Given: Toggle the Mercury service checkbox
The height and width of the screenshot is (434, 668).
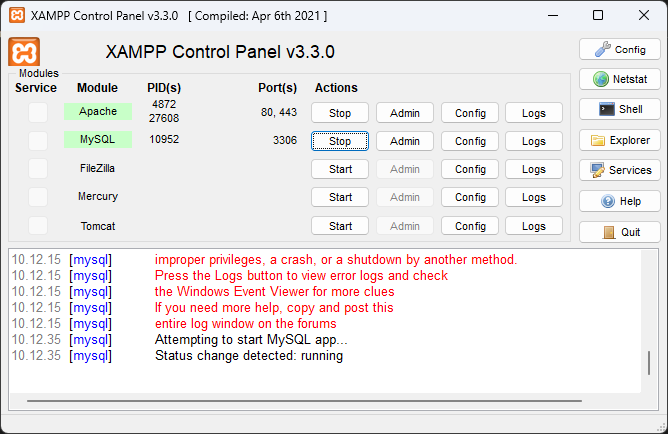Looking at the screenshot, I should (x=38, y=197).
